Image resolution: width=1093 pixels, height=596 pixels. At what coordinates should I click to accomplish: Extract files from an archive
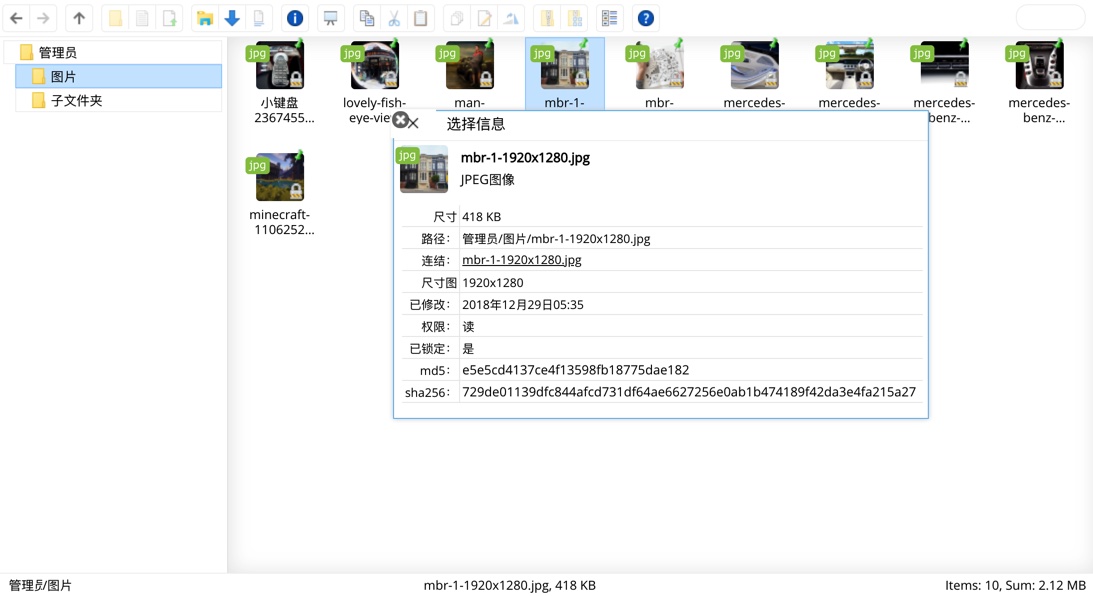tap(548, 18)
